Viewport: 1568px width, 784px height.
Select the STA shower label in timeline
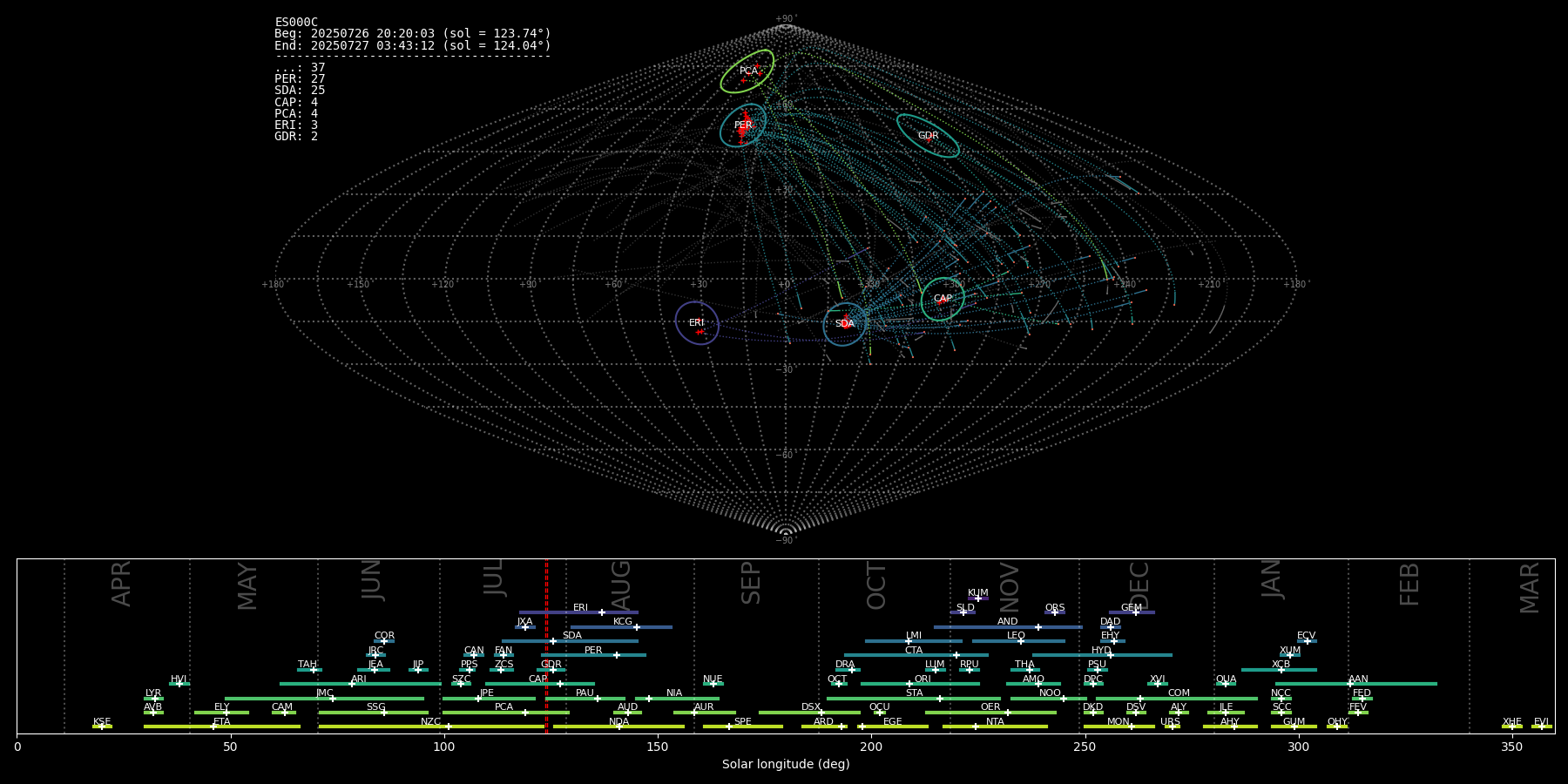[x=914, y=693]
